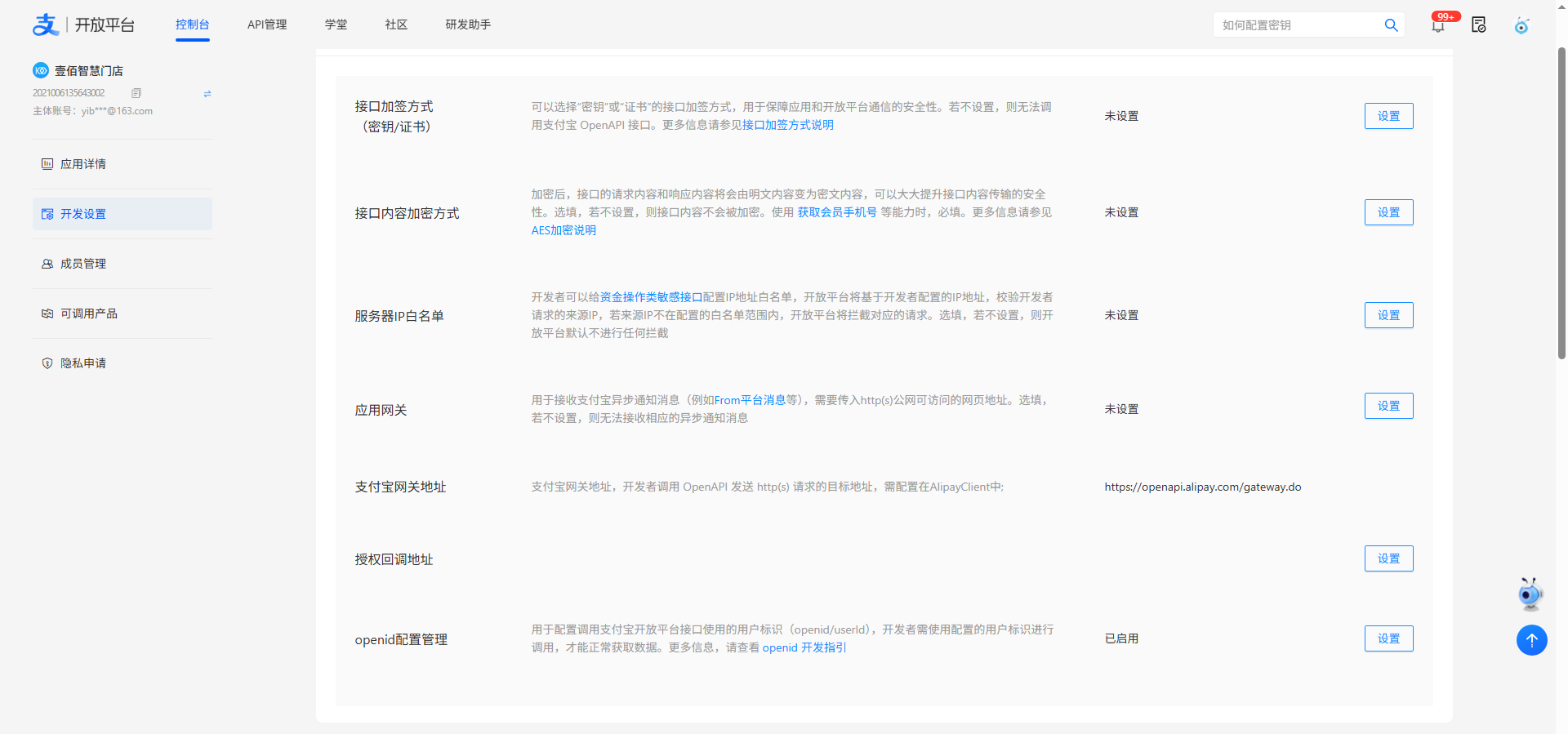Click the 隐私申请 shield icon

(x=47, y=363)
